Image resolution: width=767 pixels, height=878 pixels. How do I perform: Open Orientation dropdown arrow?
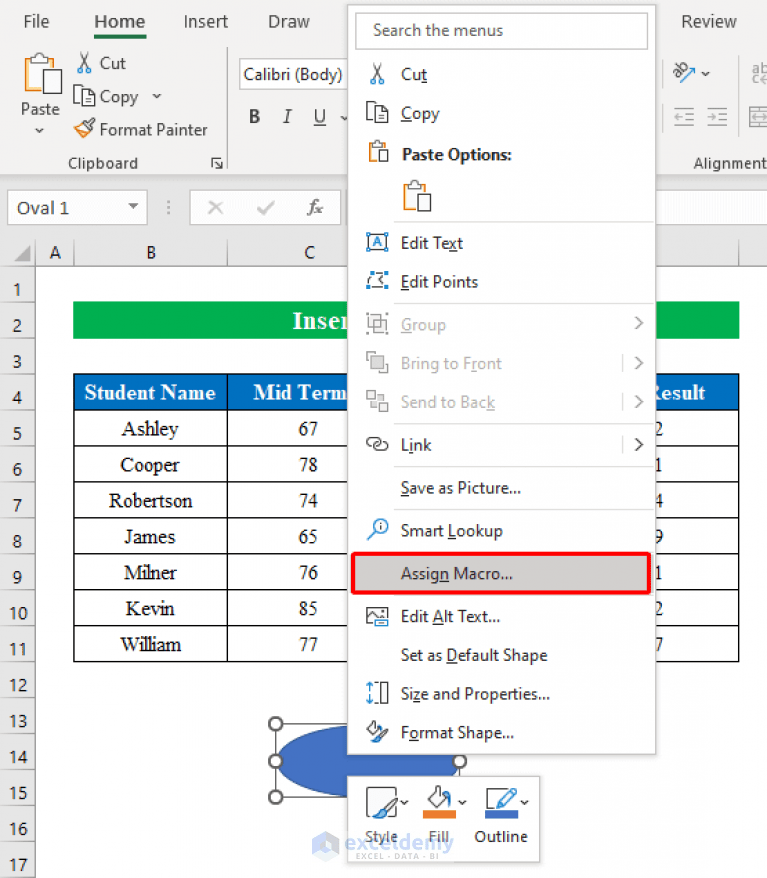[x=706, y=73]
